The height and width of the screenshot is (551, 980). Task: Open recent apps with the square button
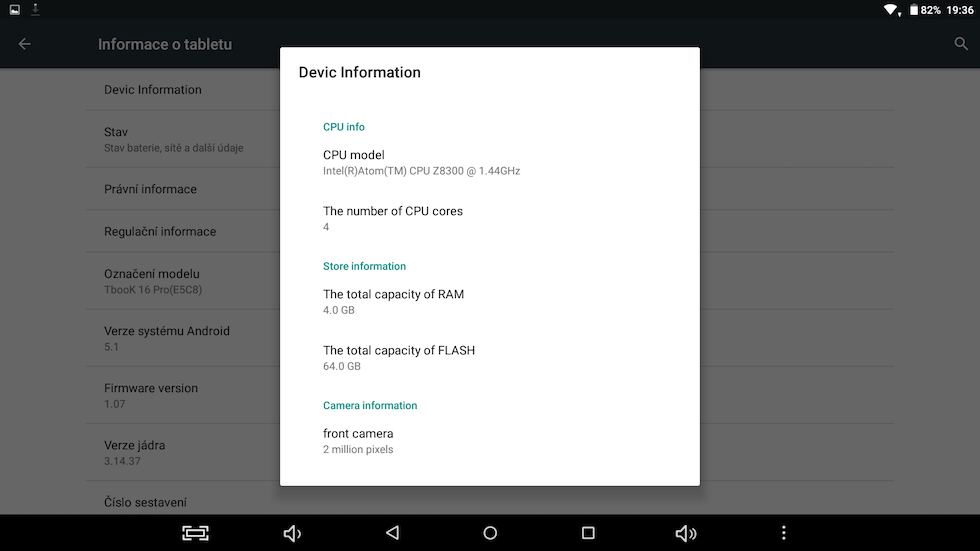click(588, 533)
